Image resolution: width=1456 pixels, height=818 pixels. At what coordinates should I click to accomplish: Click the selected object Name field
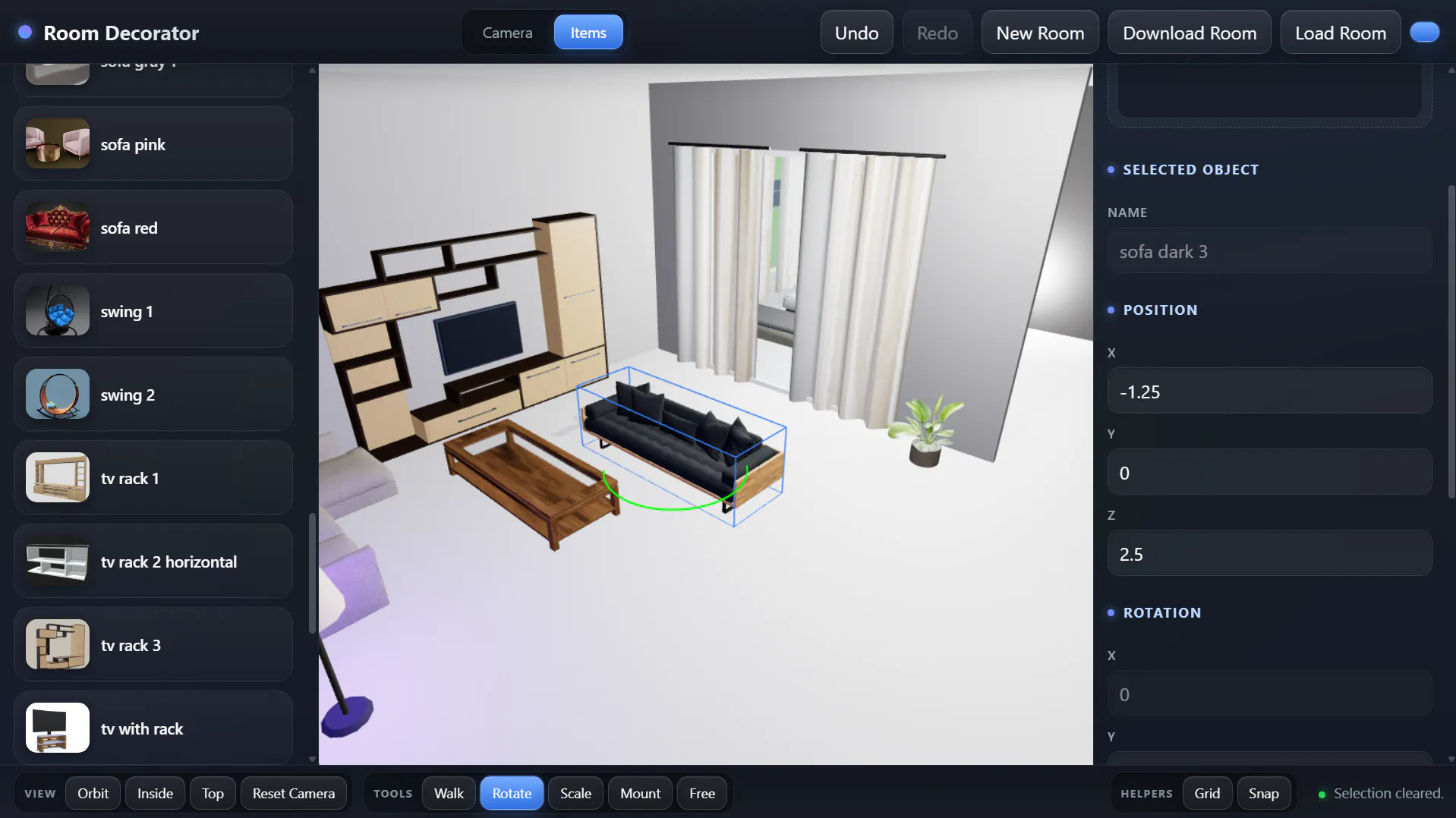[1269, 251]
